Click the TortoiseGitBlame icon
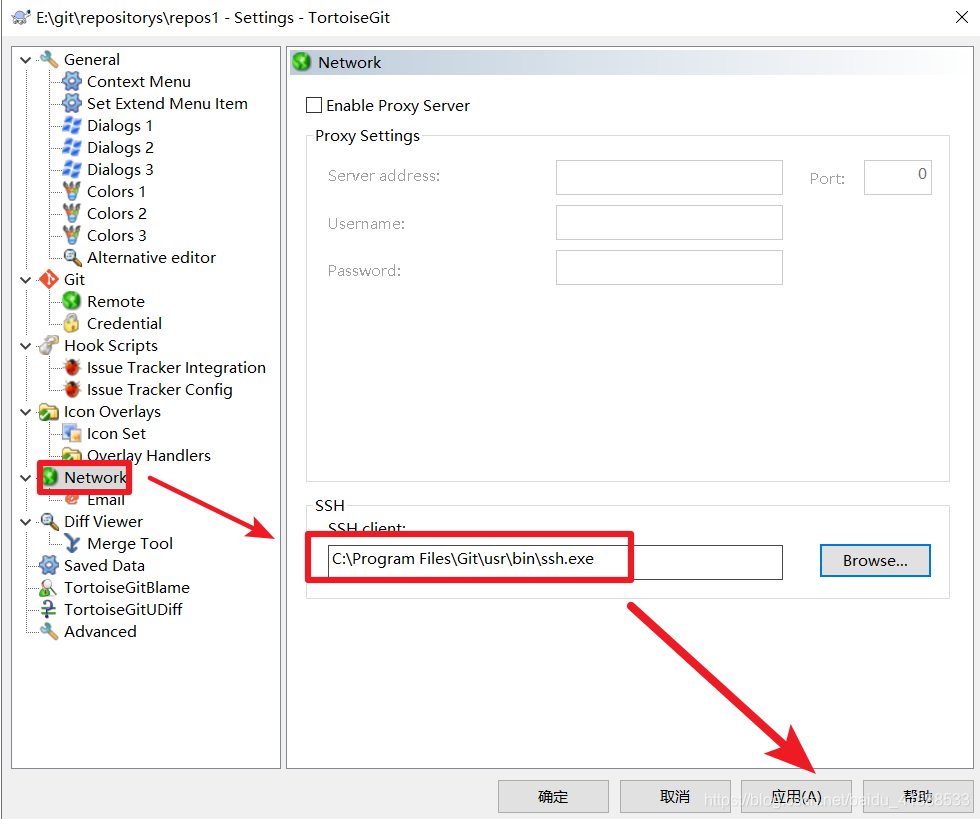 (x=49, y=588)
